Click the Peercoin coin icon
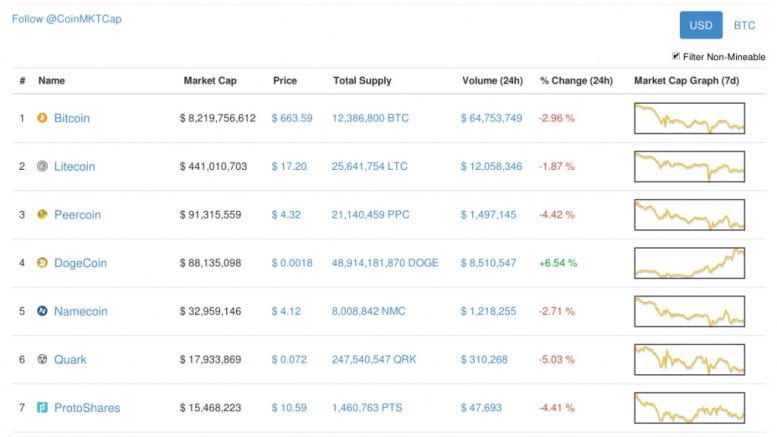This screenshot has width=777, height=437. click(x=42, y=215)
